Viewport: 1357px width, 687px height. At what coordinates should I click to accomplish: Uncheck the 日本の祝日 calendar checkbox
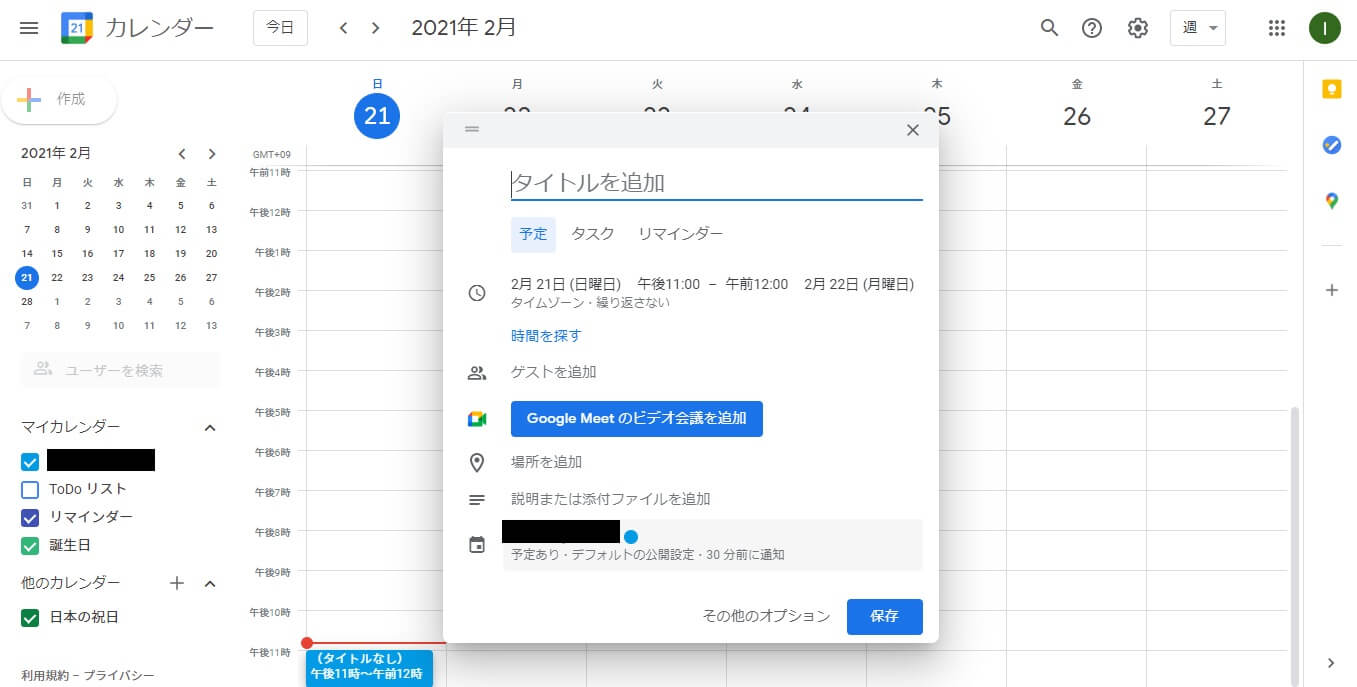30,618
